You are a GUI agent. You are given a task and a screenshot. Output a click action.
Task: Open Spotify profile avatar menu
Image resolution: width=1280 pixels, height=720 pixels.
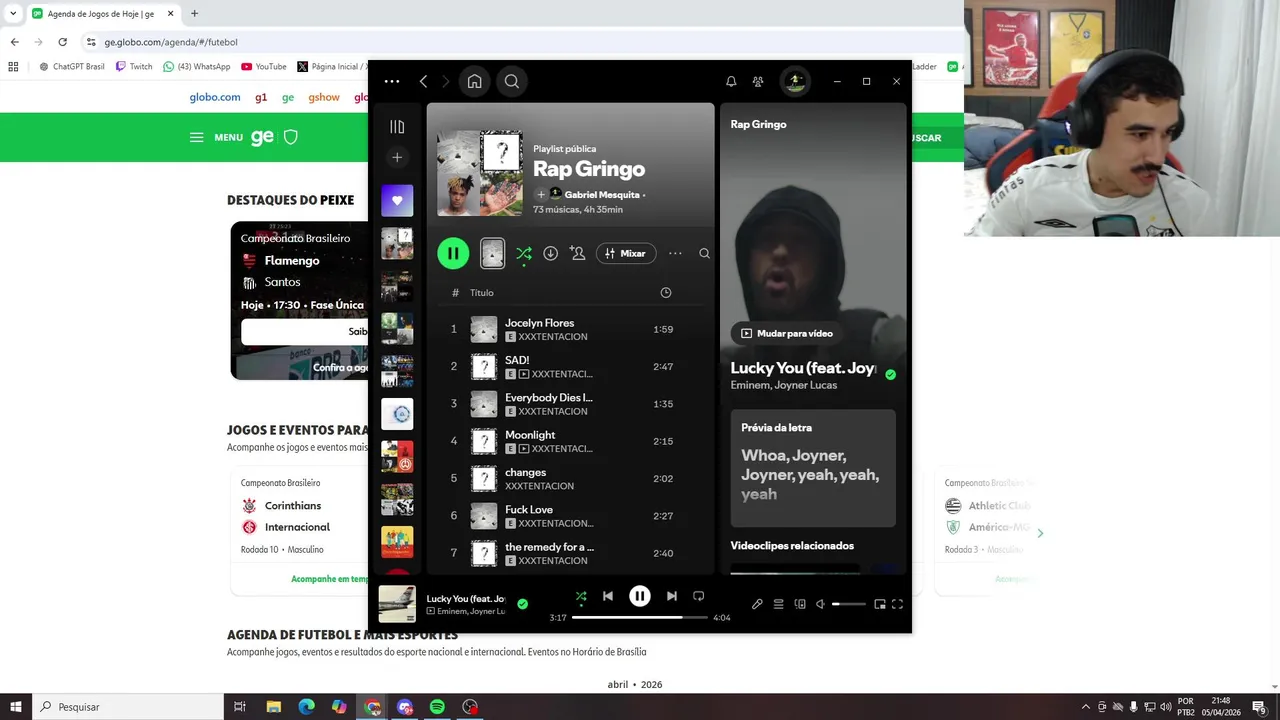(x=795, y=82)
